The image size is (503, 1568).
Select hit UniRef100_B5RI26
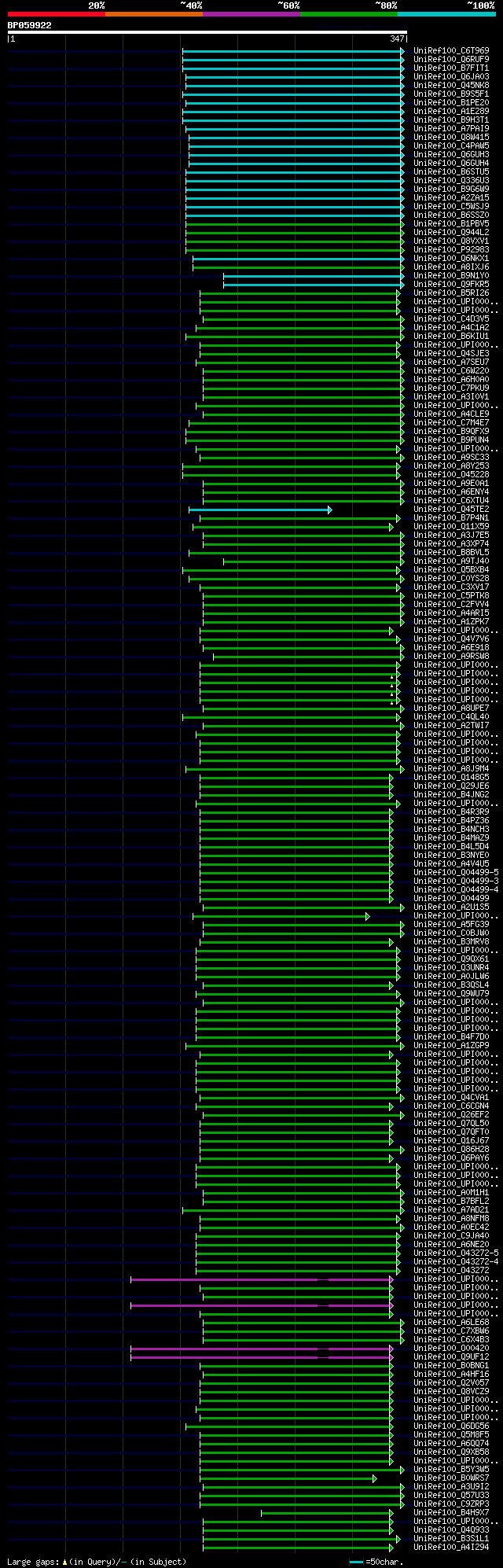451,293
